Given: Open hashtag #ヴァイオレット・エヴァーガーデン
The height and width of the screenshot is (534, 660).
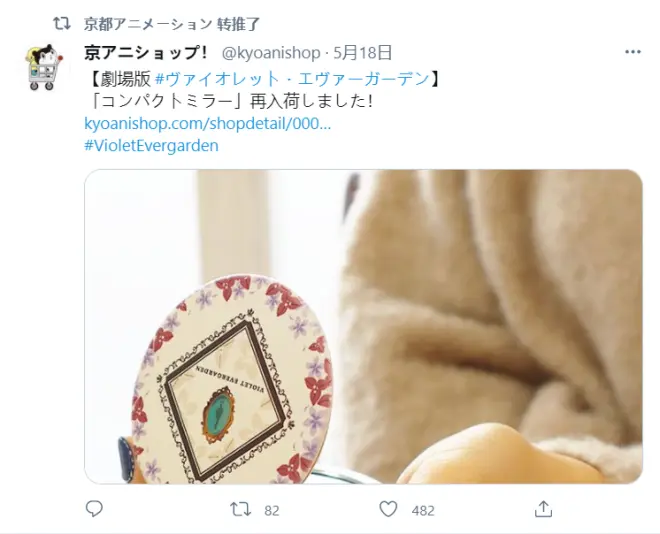Looking at the screenshot, I should (293, 79).
